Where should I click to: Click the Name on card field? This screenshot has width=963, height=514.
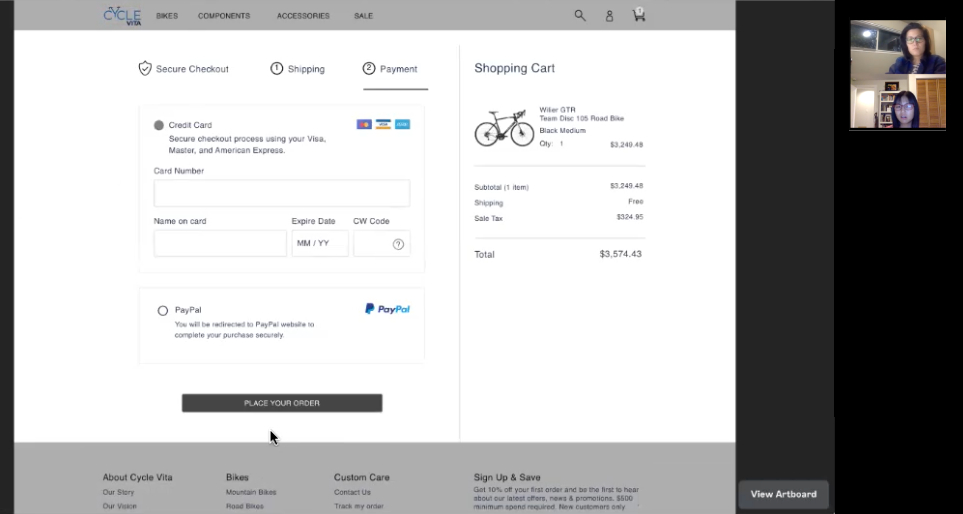click(x=220, y=243)
